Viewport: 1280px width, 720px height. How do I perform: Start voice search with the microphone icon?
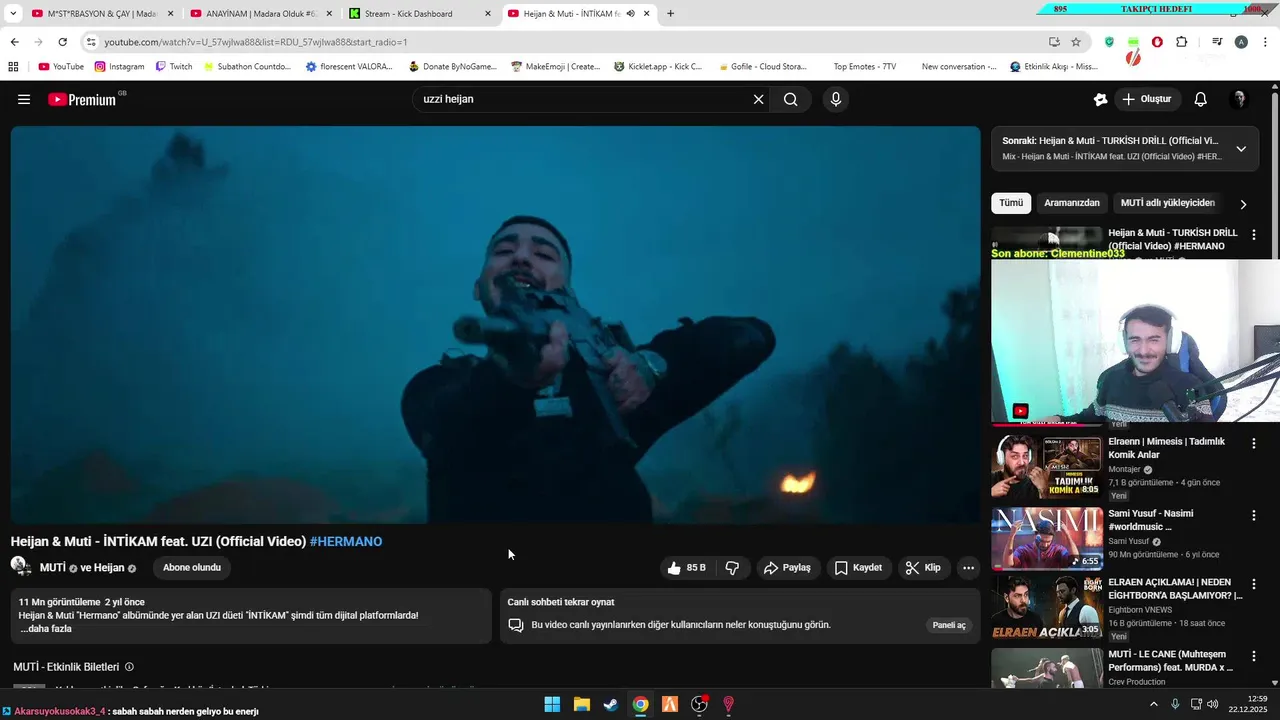point(836,99)
